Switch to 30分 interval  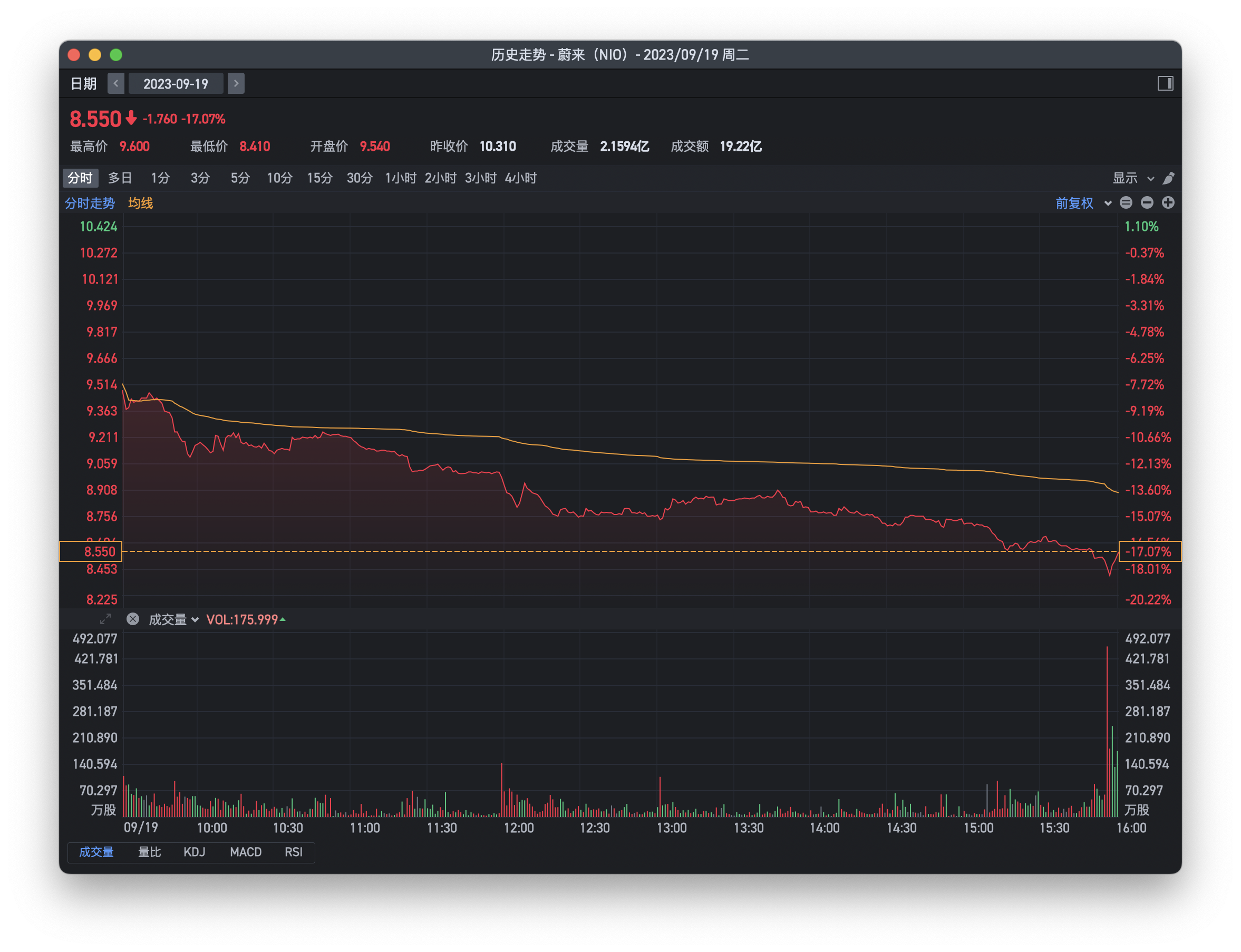point(359,178)
